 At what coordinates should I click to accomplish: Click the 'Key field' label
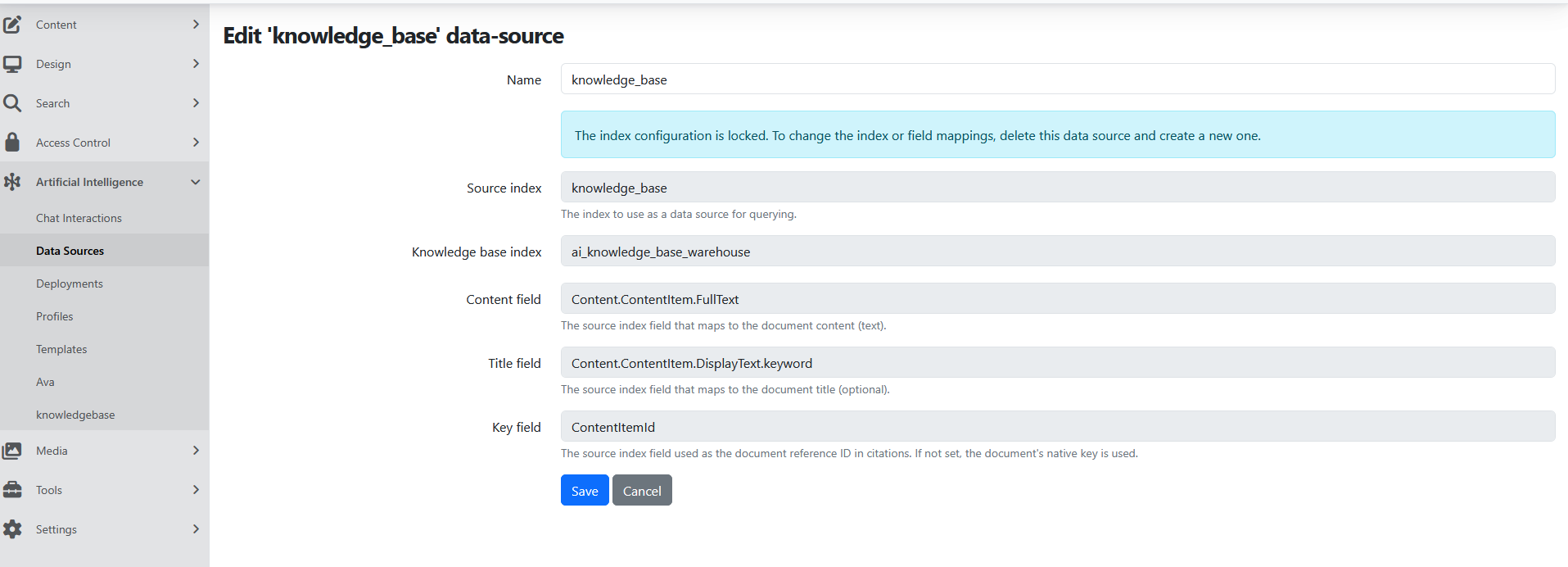click(516, 427)
